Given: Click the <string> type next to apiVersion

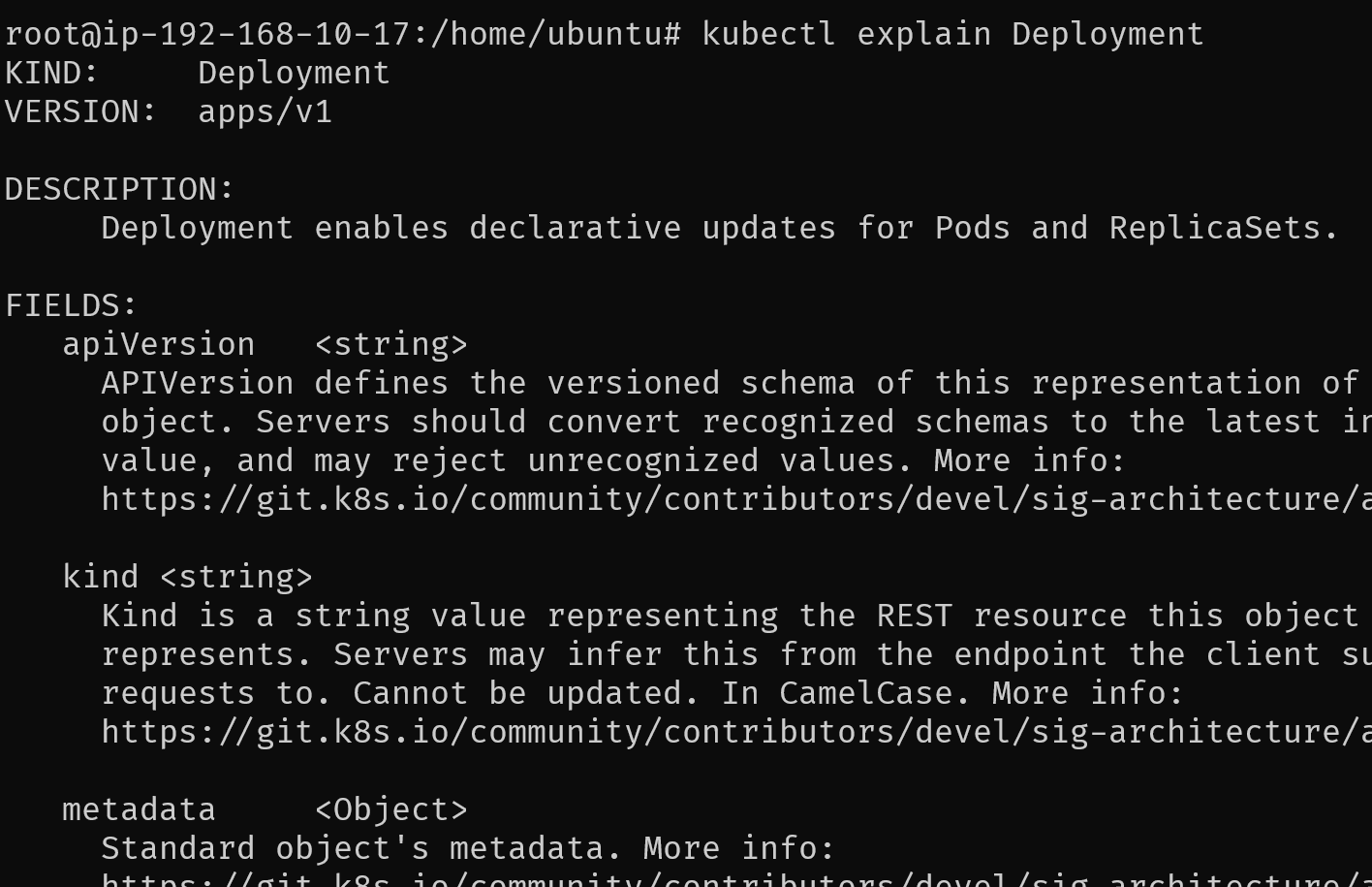Looking at the screenshot, I should click(391, 344).
